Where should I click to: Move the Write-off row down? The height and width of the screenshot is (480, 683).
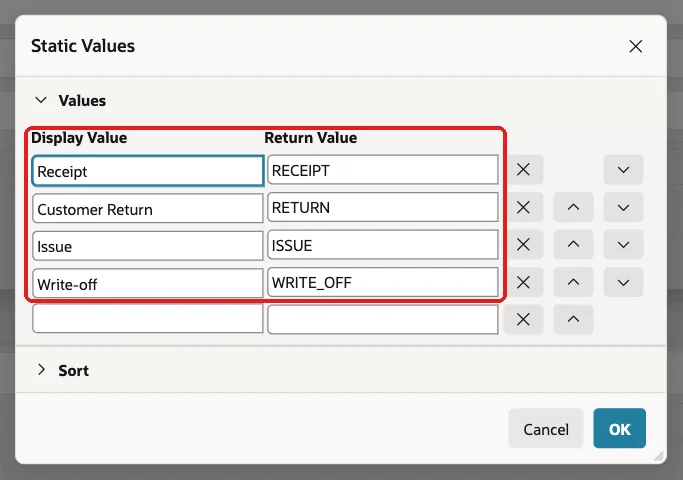[623, 282]
